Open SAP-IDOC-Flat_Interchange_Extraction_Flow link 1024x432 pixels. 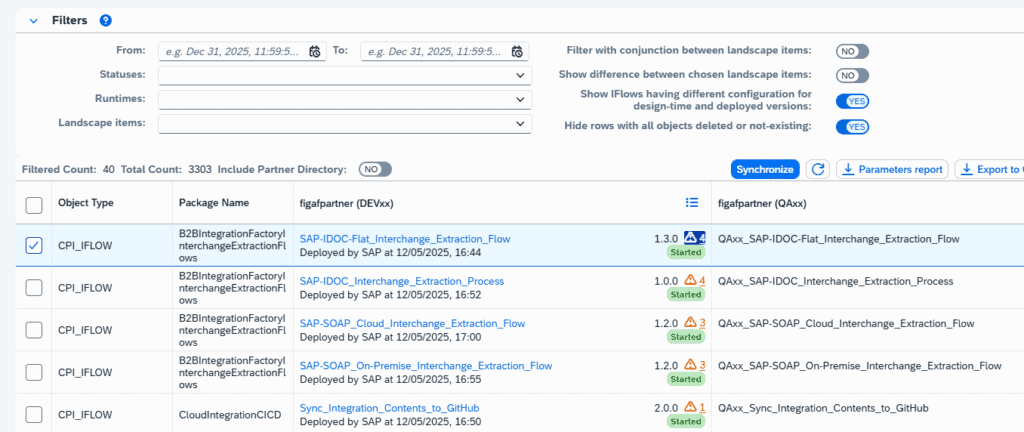[405, 239]
